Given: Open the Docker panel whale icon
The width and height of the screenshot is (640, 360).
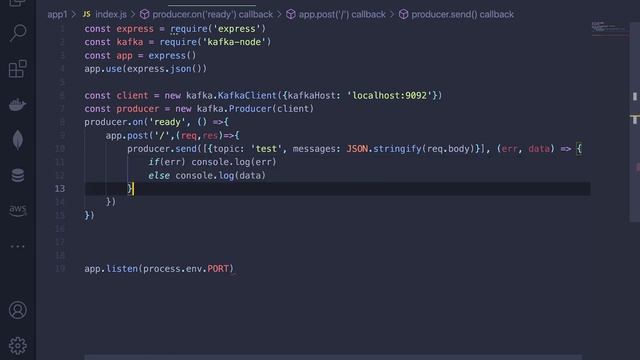Looking at the screenshot, I should coord(18,104).
